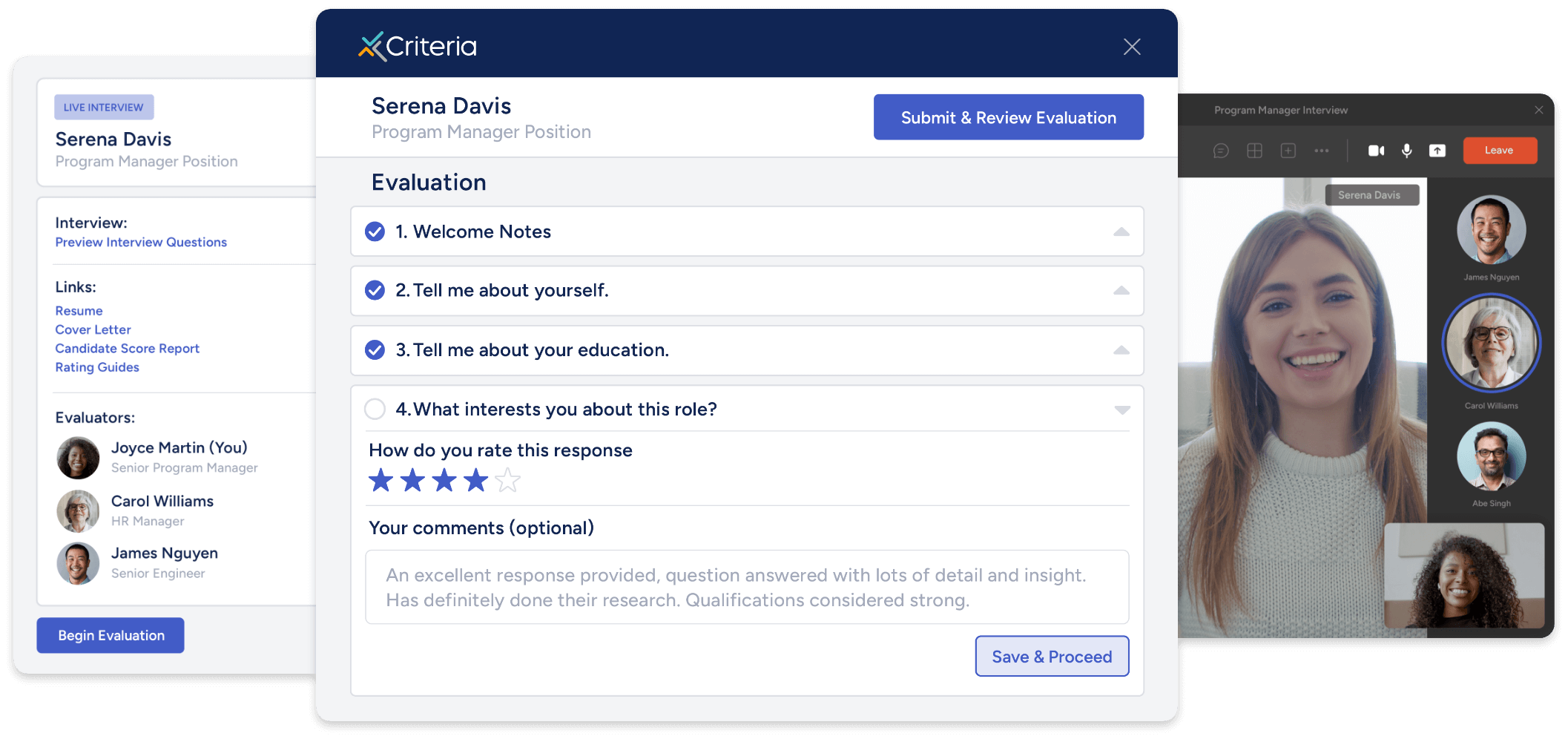
Task: Mute the microphone
Action: (x=1406, y=151)
